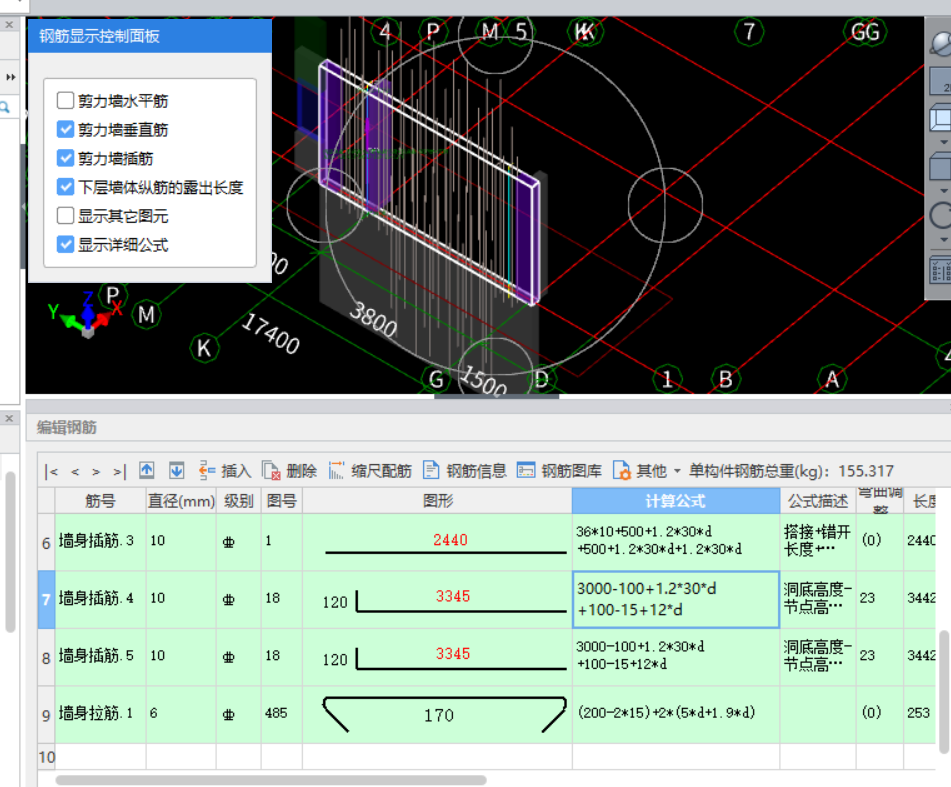
Task: Select row 6 墙身插筋.3
Action: (x=45, y=542)
